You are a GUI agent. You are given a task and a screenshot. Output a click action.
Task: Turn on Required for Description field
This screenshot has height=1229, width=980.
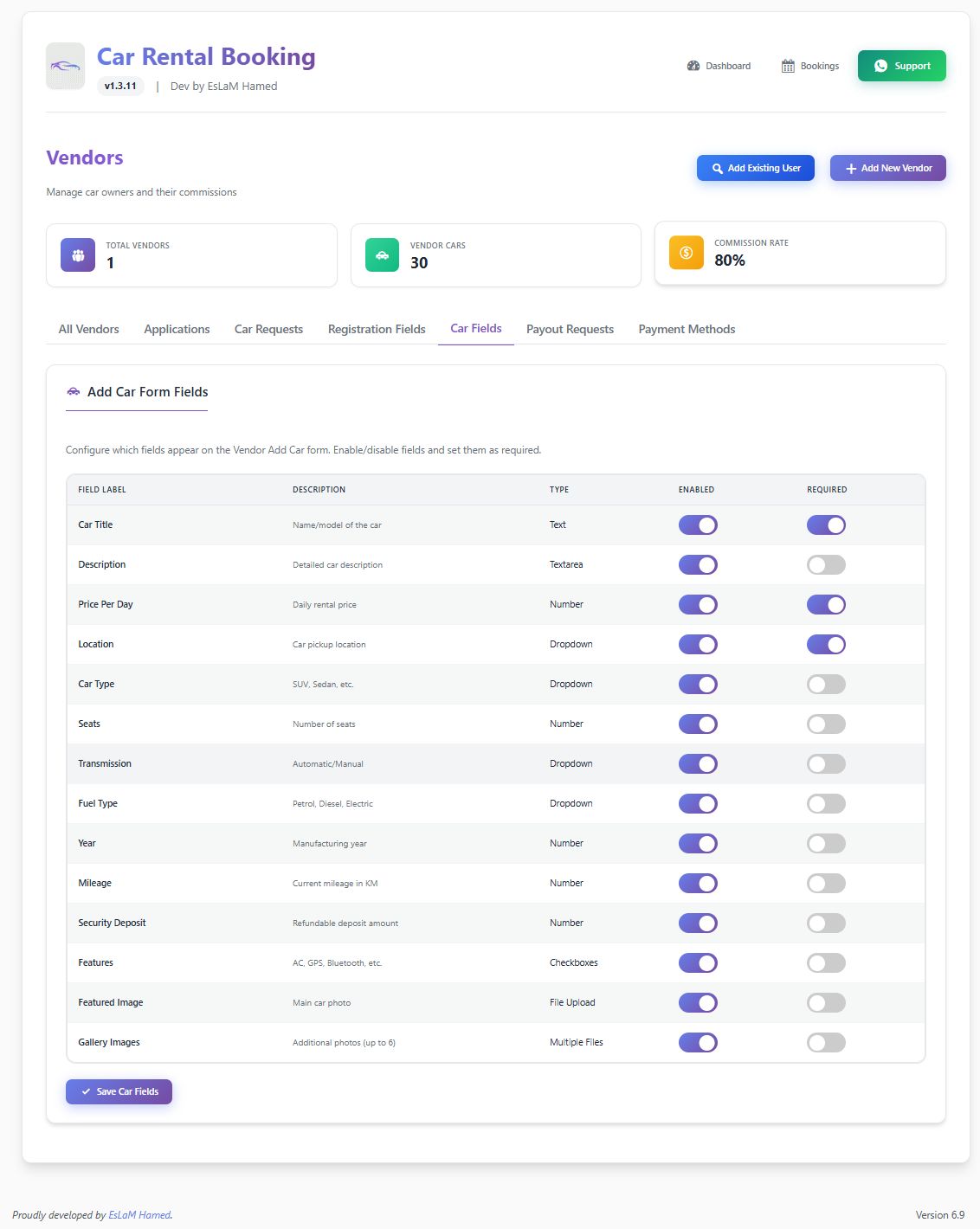[x=826, y=565]
